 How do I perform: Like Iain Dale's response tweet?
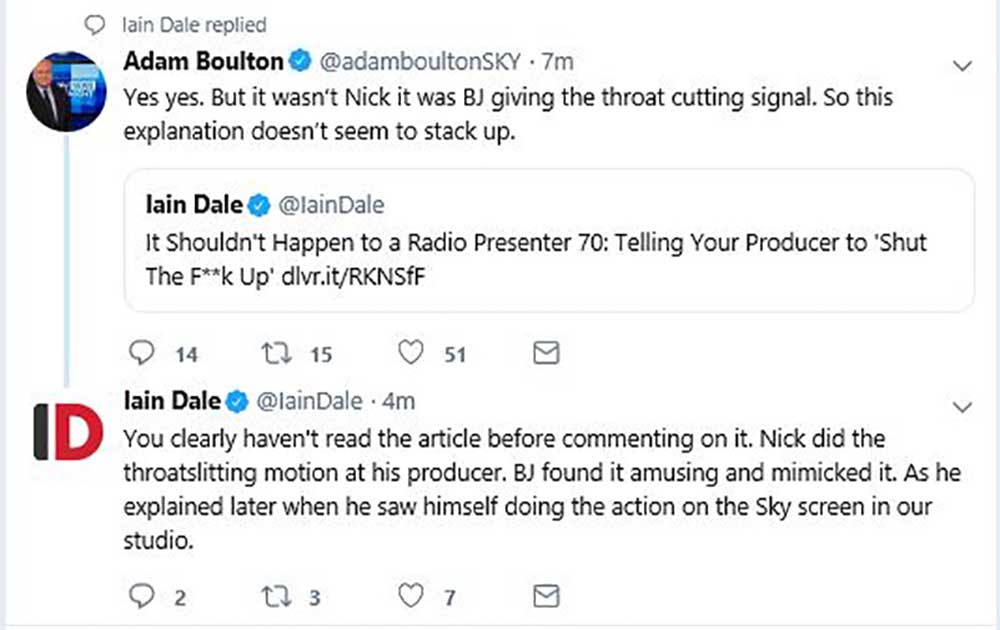tap(411, 597)
